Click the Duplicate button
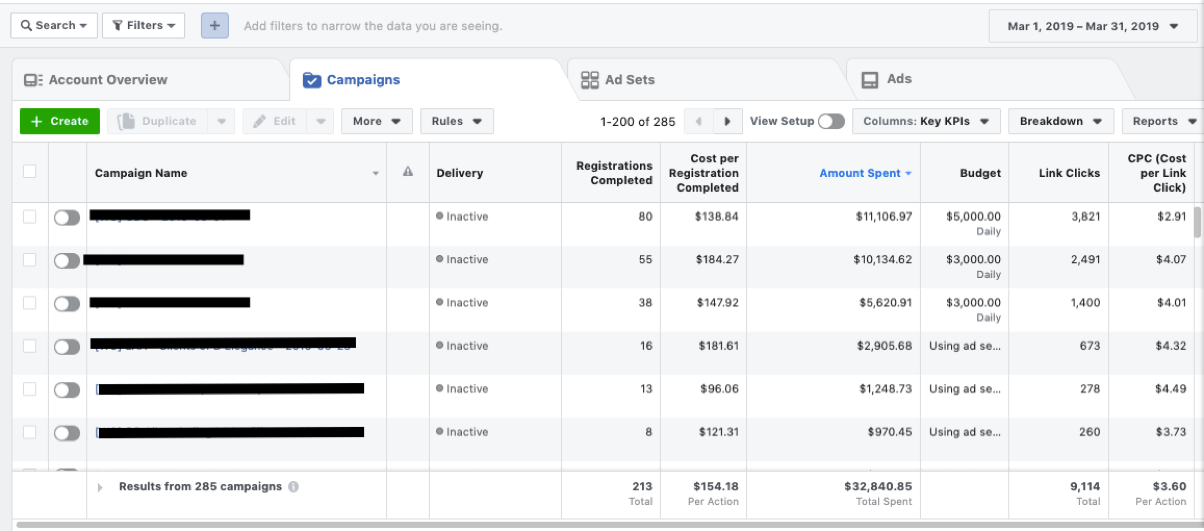This screenshot has height=531, width=1204. (157, 121)
